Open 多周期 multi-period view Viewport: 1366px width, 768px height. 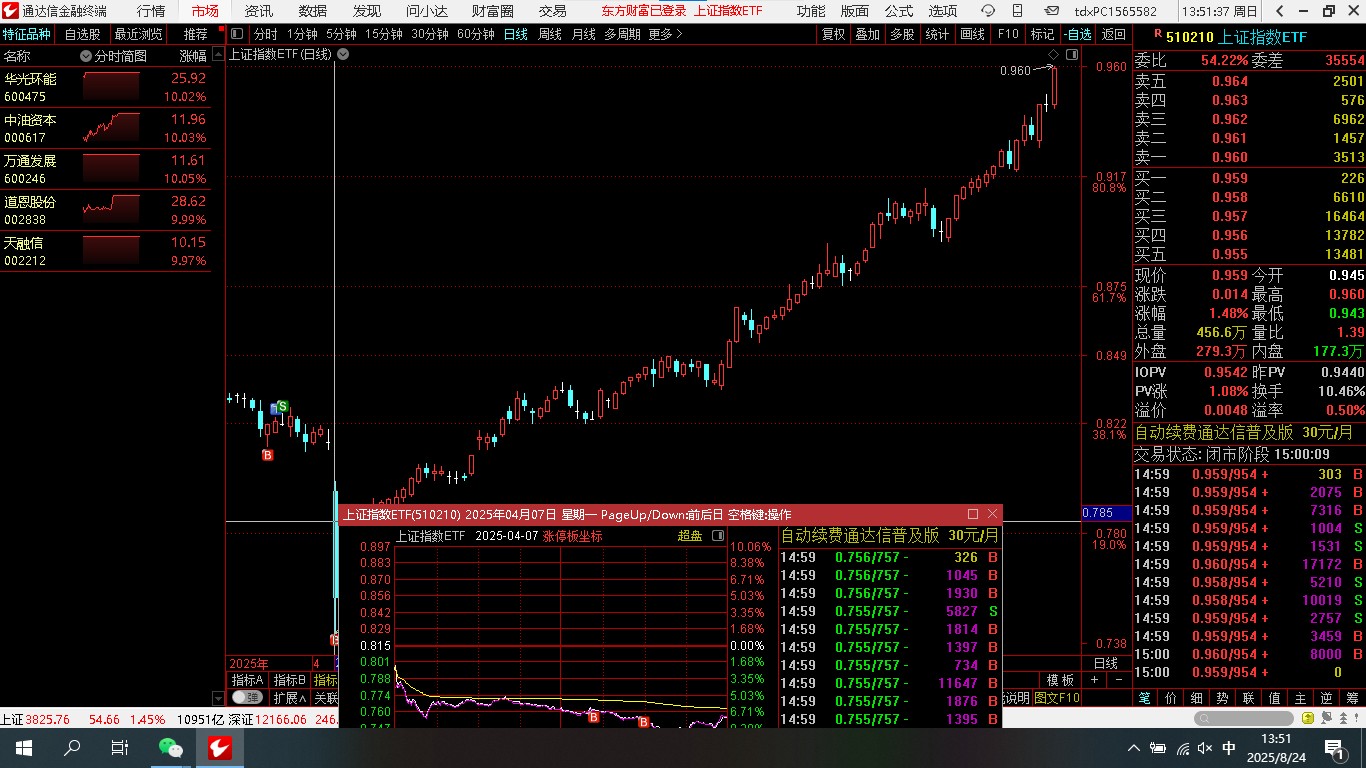tap(622, 34)
